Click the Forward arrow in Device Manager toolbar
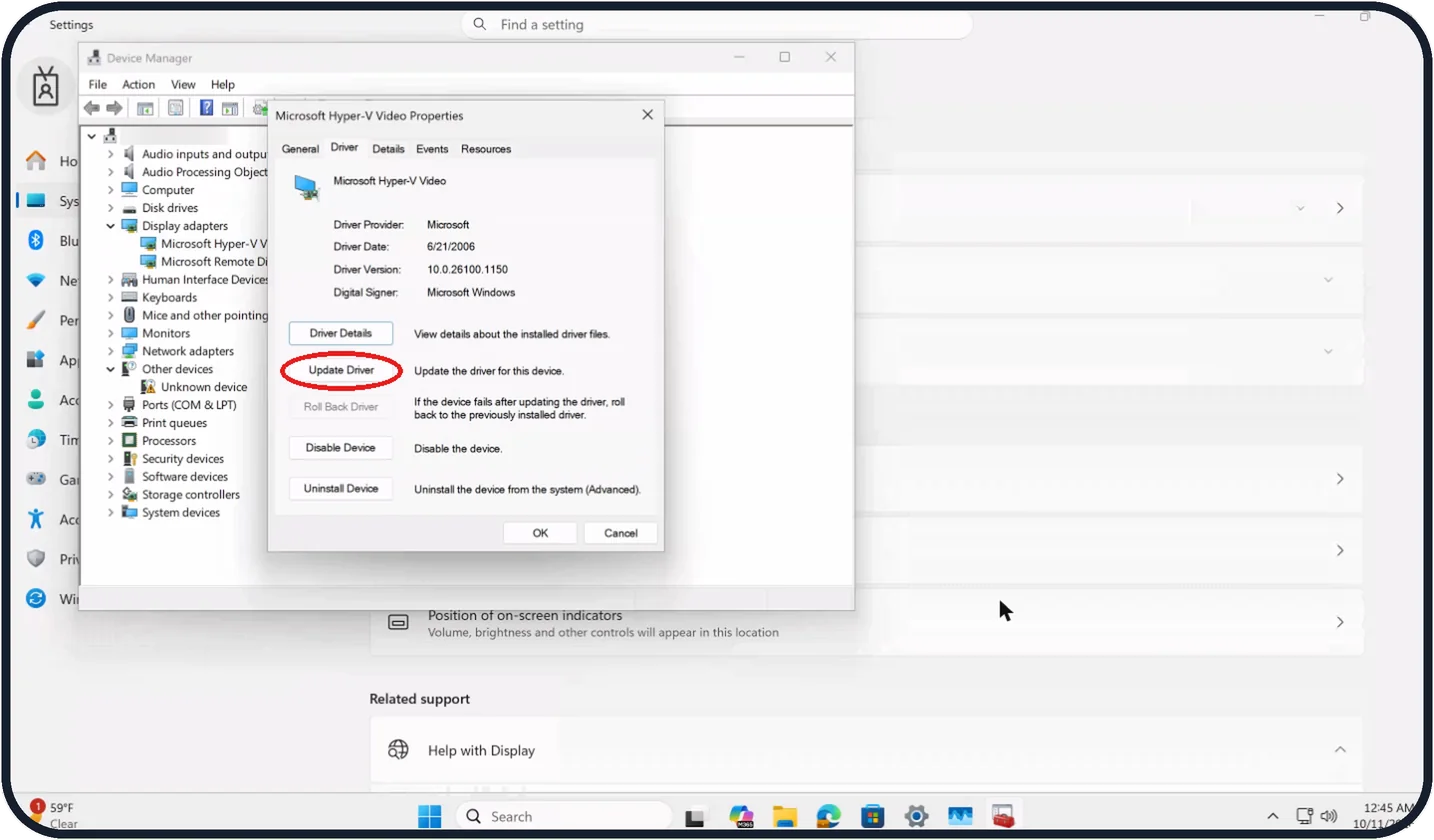The image size is (1434, 840). pos(115,108)
